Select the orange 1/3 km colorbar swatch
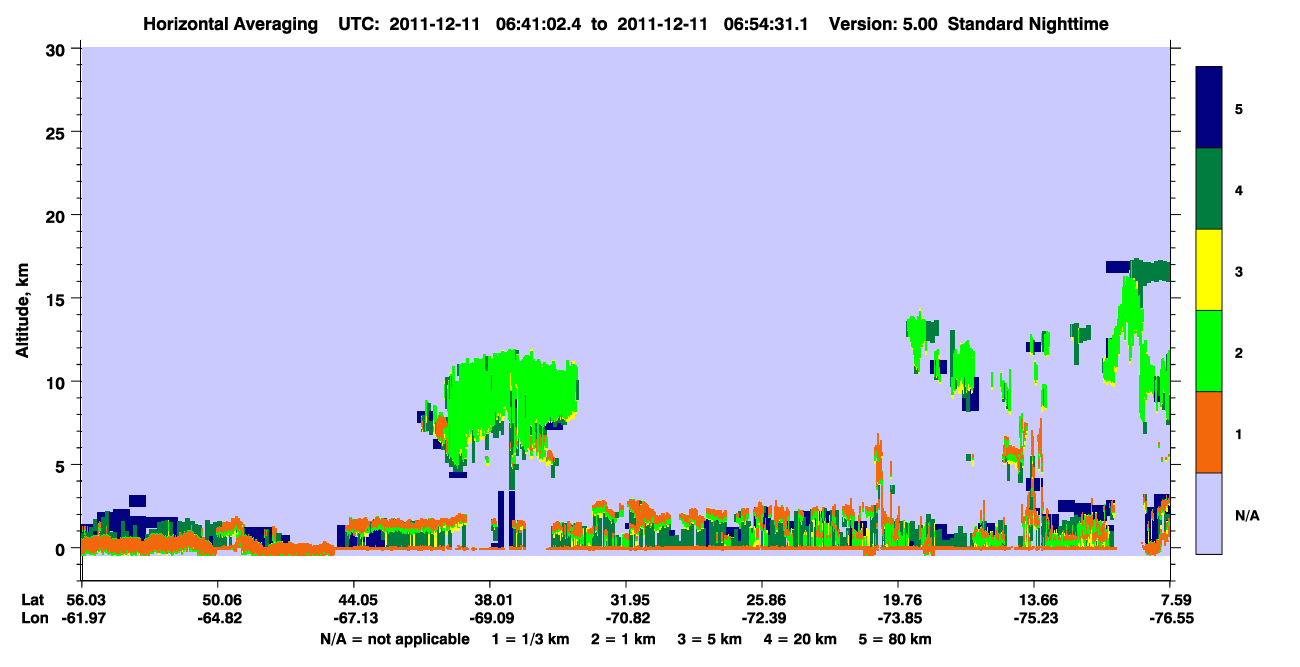This screenshot has height=667, width=1300. coord(1209,432)
